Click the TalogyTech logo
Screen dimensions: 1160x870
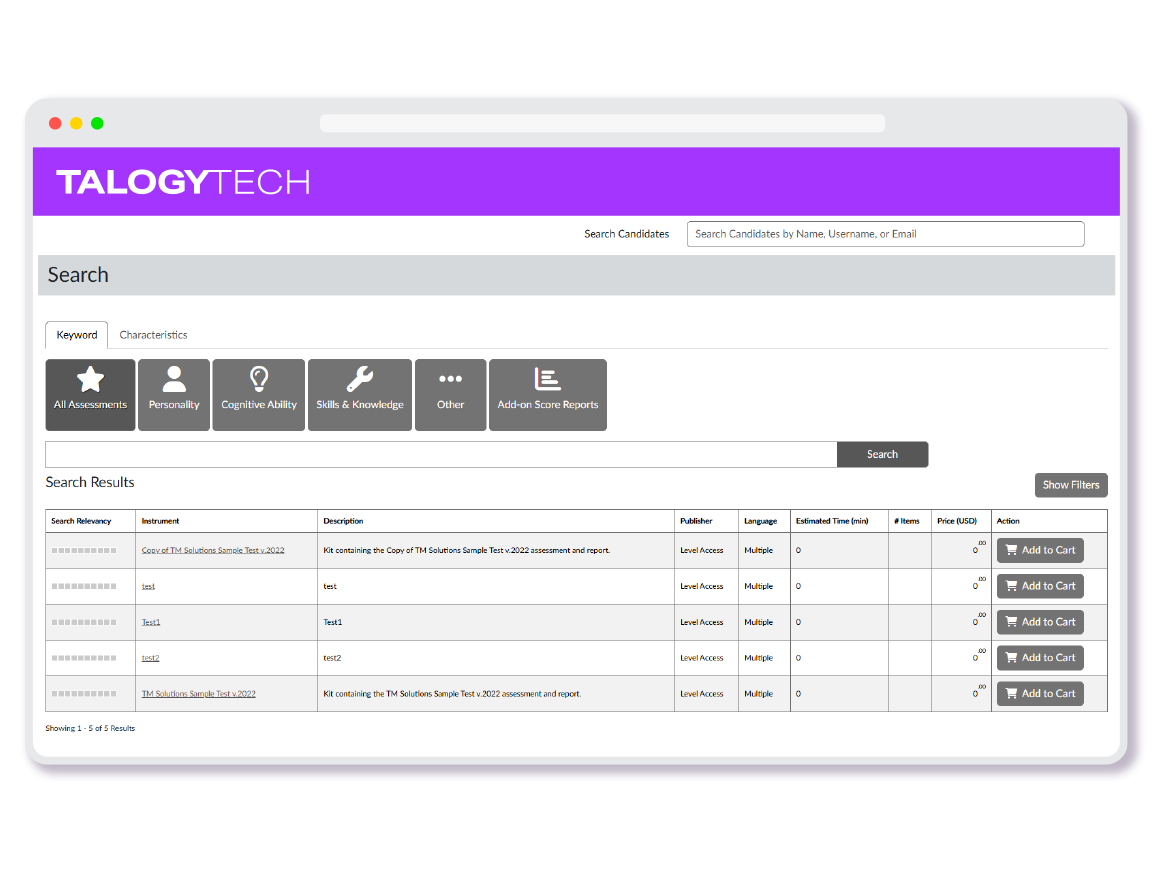183,183
